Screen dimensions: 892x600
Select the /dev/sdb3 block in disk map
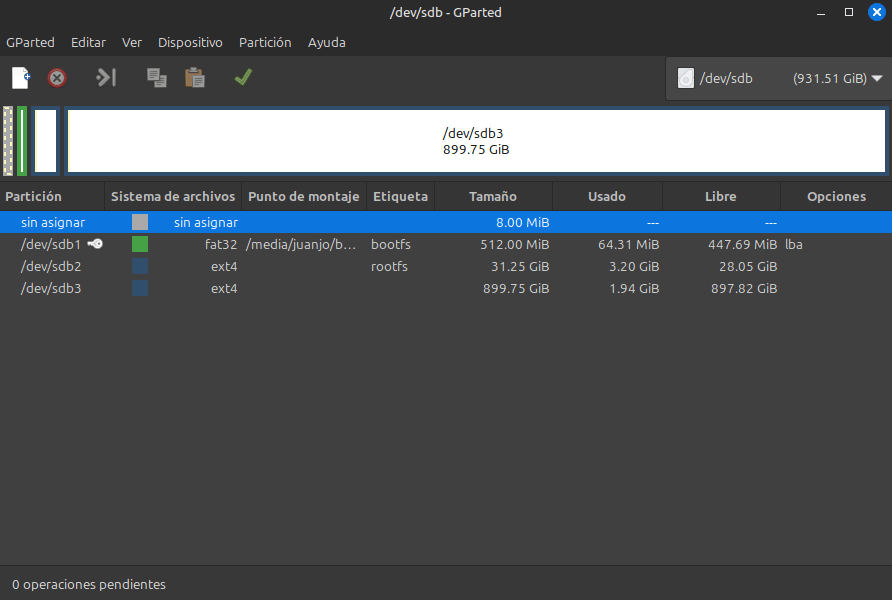[x=476, y=141]
